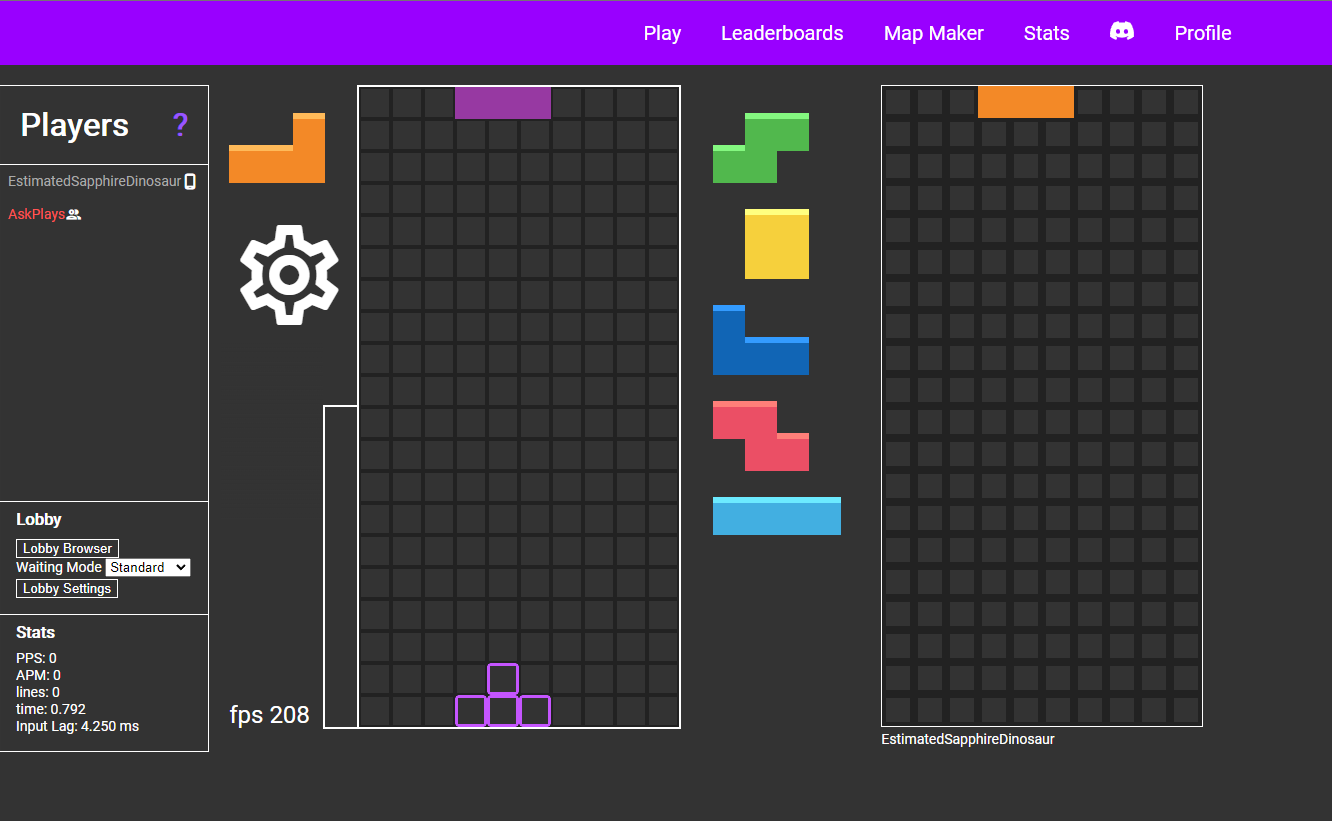
Task: Click the group icon beside AskPlays
Action: tap(73, 214)
